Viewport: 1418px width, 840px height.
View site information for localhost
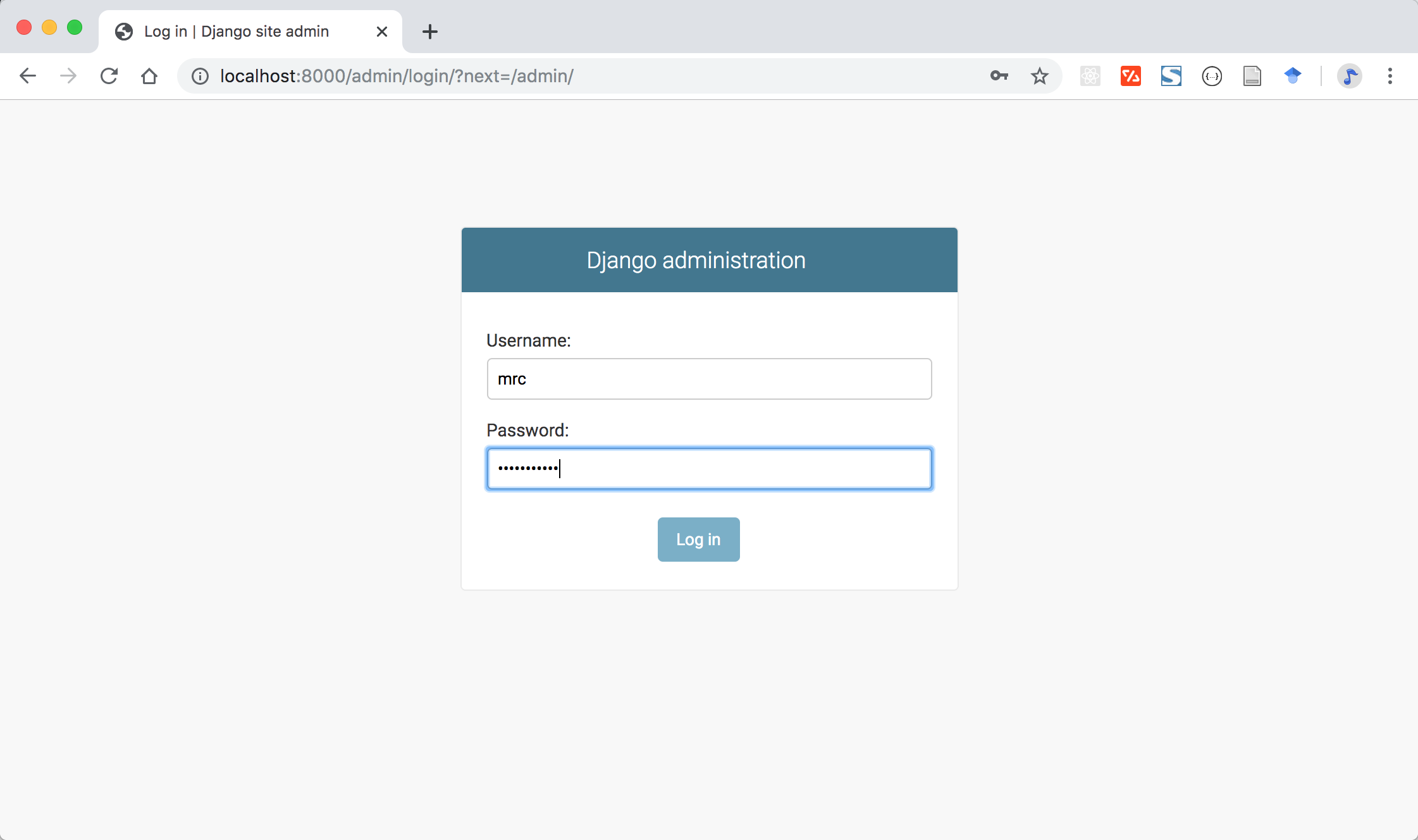[200, 76]
